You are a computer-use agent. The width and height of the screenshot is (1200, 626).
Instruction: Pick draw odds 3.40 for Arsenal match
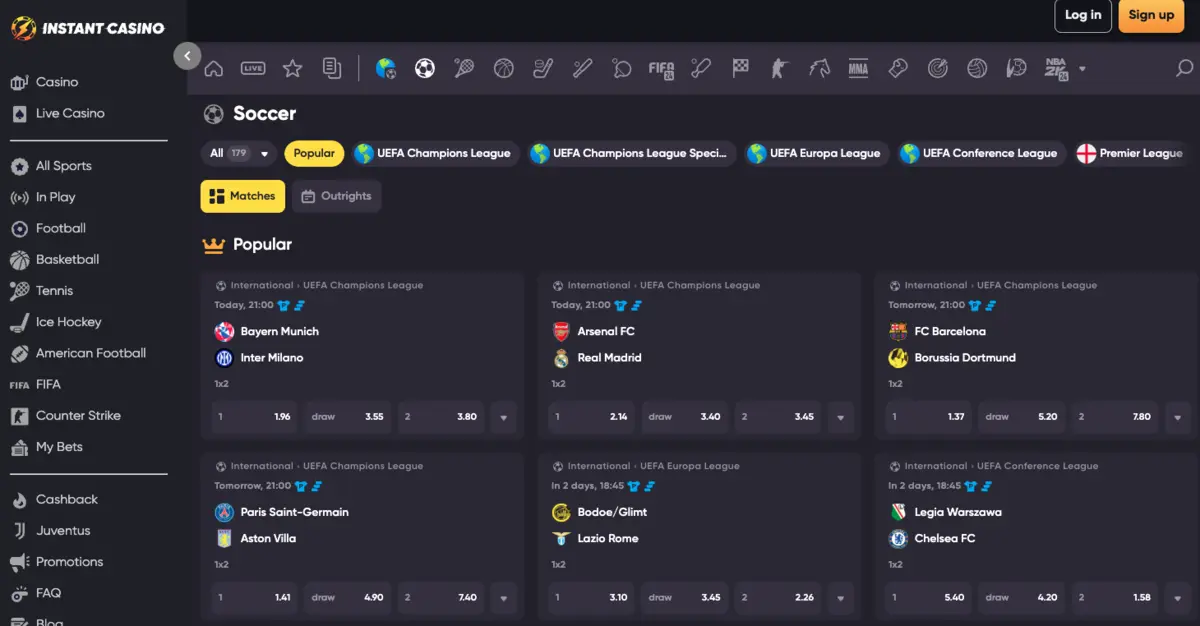pos(685,417)
